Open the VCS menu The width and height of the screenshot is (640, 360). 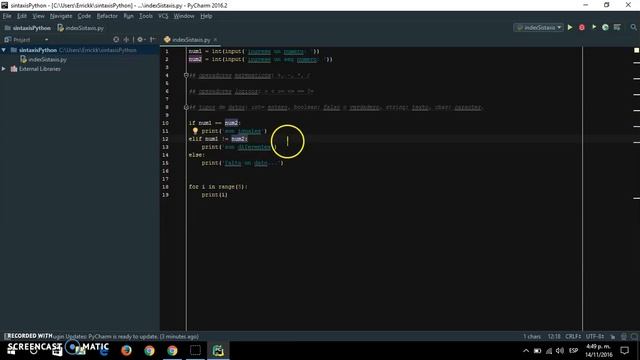point(163,16)
